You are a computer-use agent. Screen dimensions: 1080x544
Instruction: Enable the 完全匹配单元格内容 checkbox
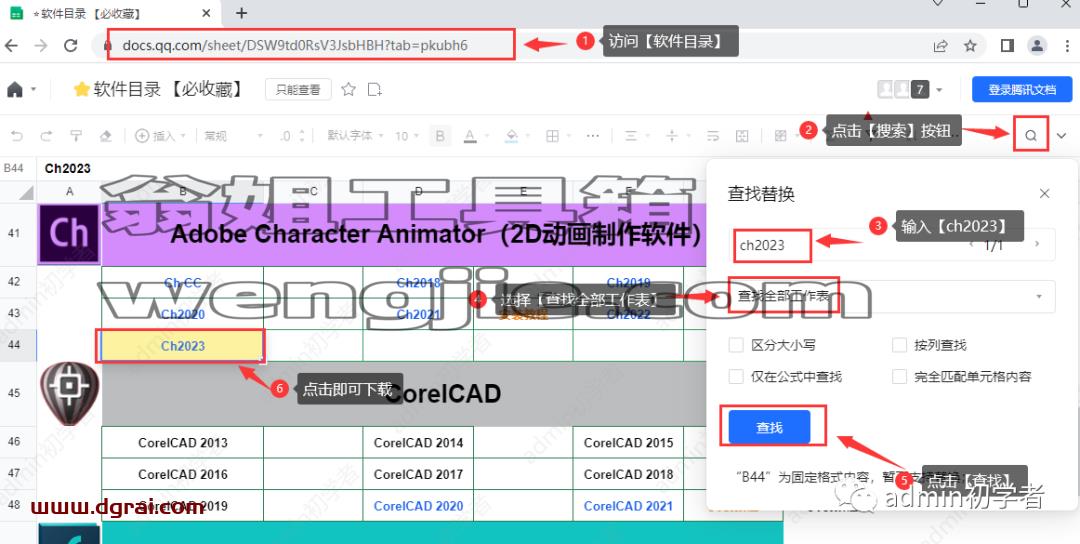(900, 377)
